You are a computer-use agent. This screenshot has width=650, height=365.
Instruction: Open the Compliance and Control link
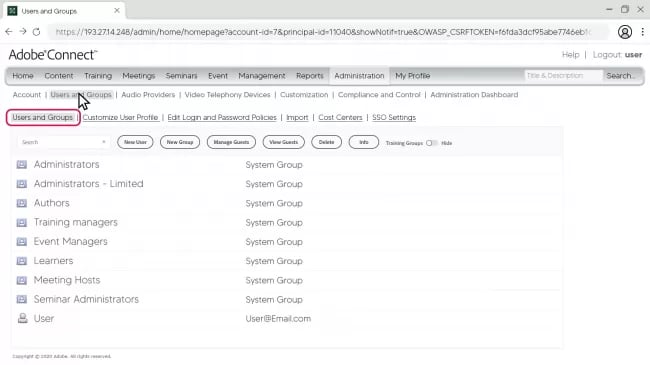click(x=379, y=95)
